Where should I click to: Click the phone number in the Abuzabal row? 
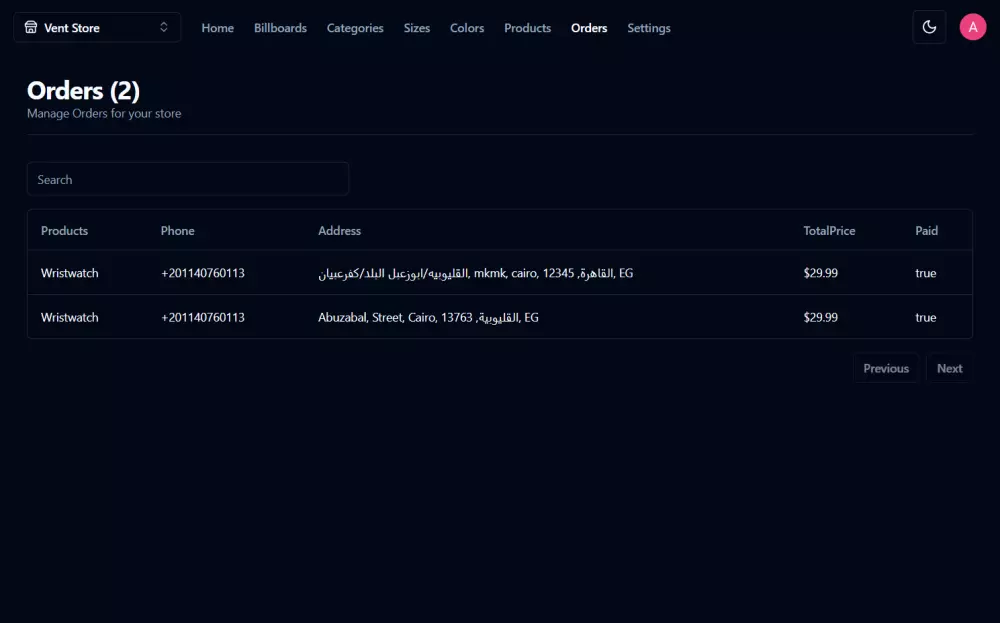pyautogui.click(x=203, y=318)
